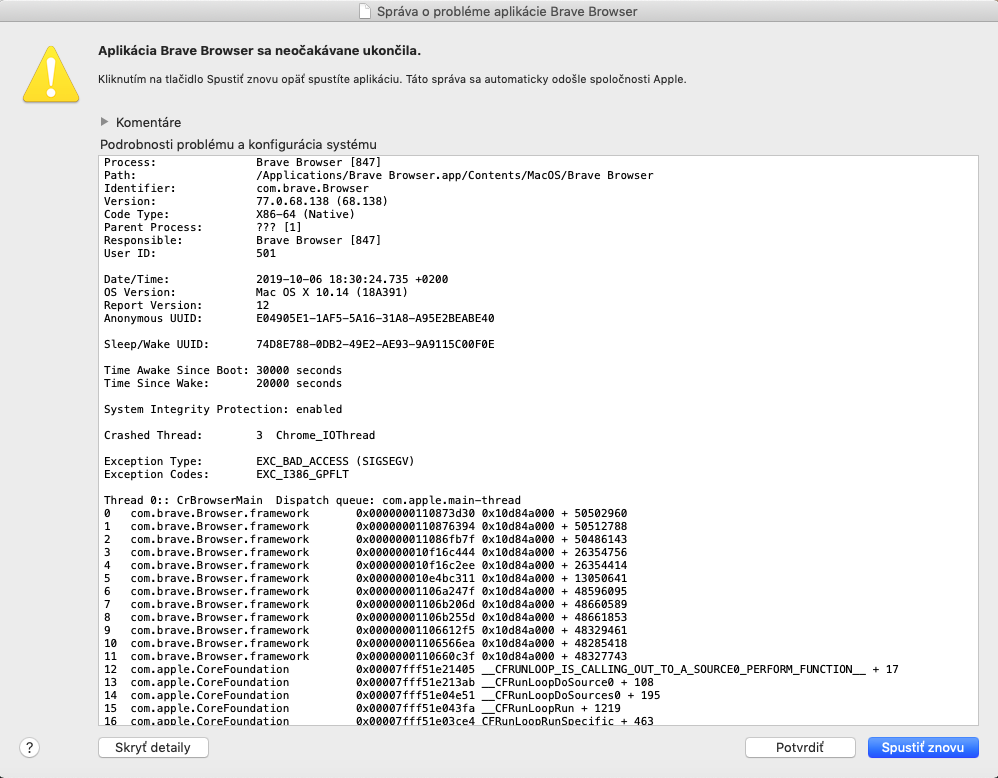The image size is (998, 778).
Task: Click the Report Version value '12'
Action: [x=262, y=306]
